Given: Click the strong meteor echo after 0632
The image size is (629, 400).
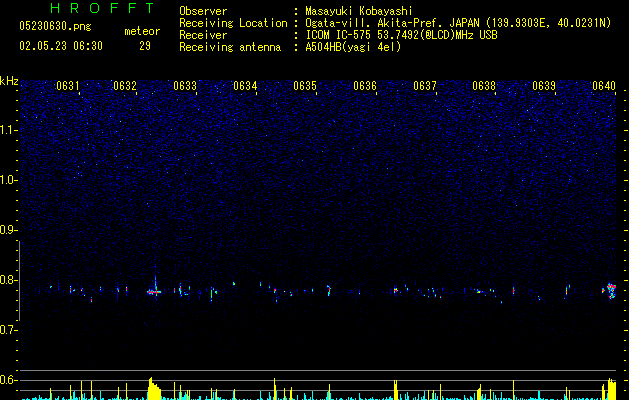Looking at the screenshot, I should pos(154,292).
